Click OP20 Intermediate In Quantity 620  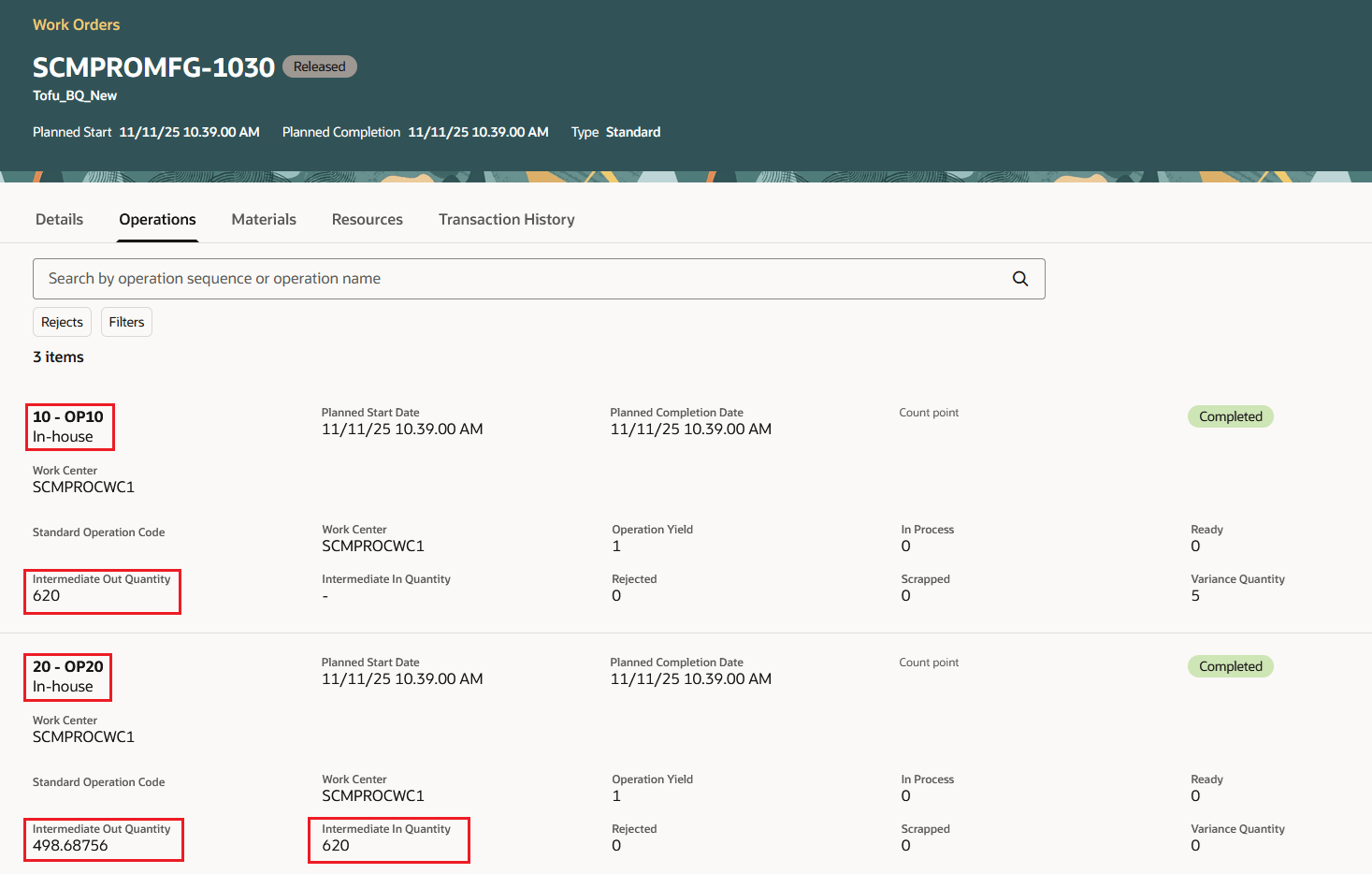tap(336, 846)
